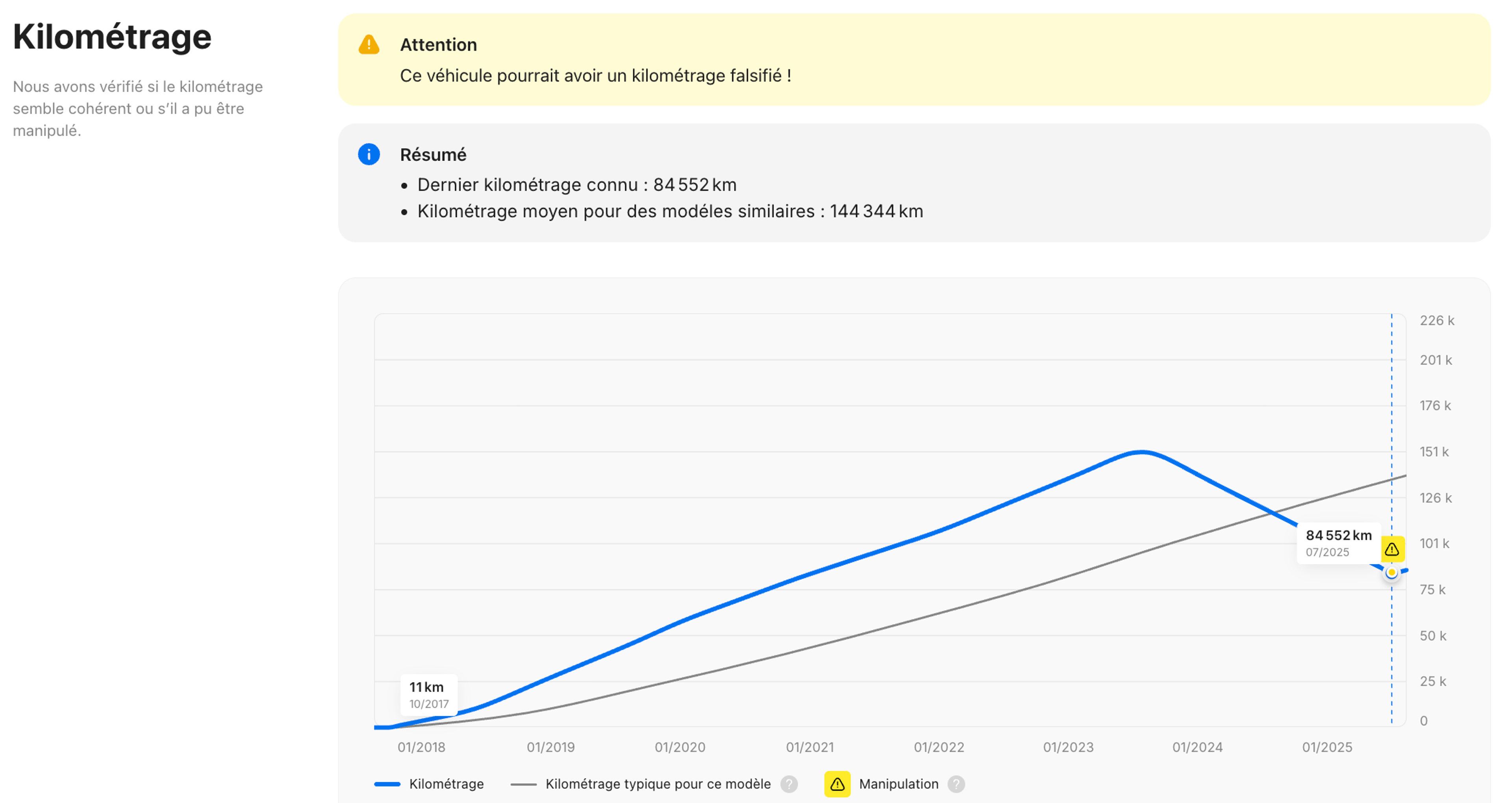Click the 01/2018 axis label

pyautogui.click(x=421, y=748)
